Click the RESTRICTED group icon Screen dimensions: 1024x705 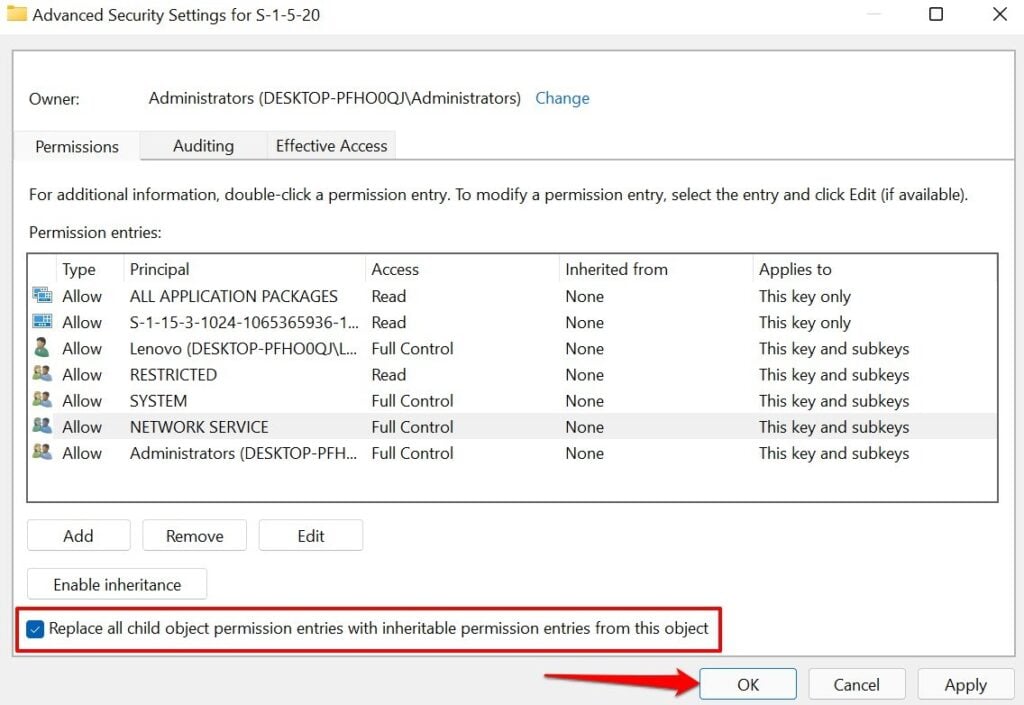(42, 374)
